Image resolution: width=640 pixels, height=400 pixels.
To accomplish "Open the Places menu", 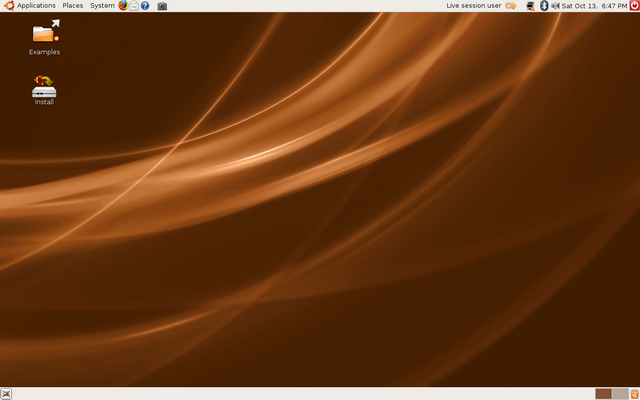I will [x=73, y=6].
